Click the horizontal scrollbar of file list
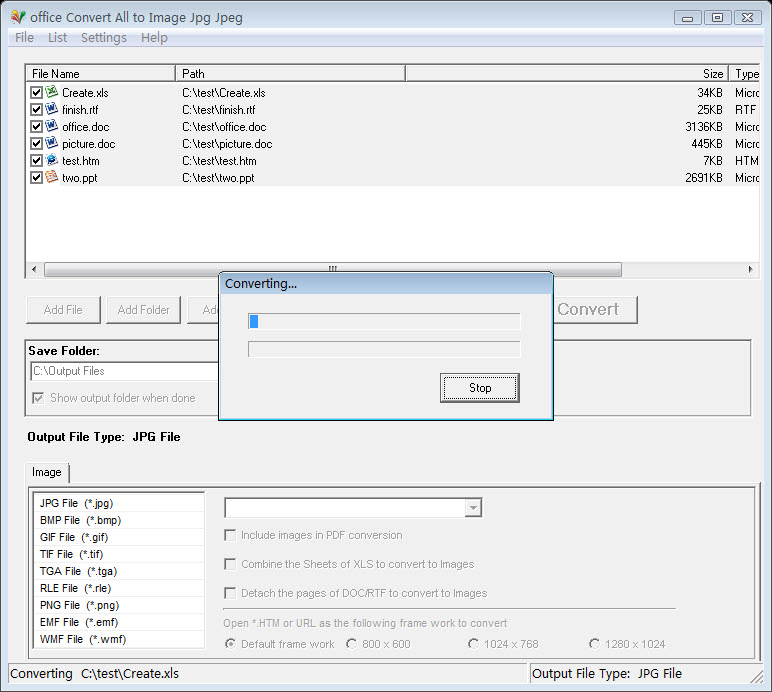Screen dimensions: 772x692 [x=332, y=269]
